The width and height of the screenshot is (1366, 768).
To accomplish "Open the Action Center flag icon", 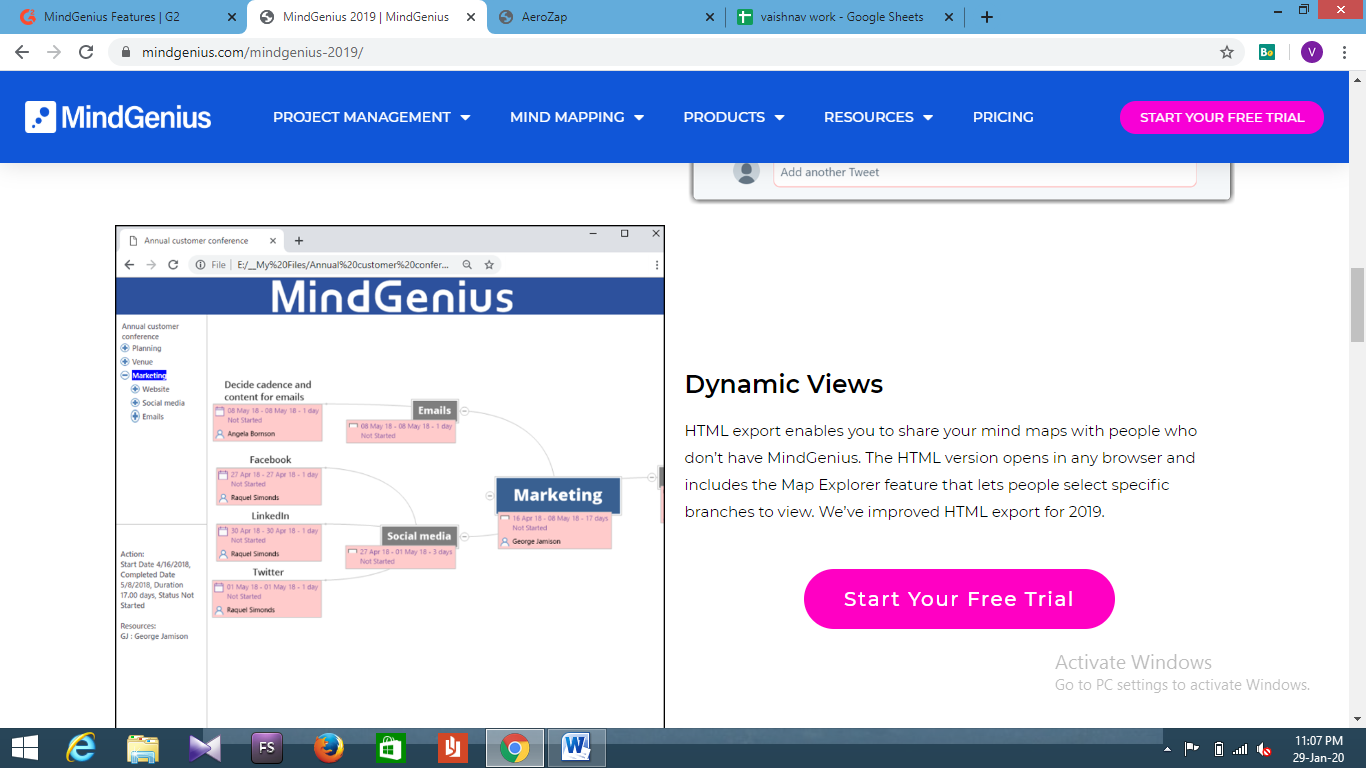I will (x=1192, y=749).
